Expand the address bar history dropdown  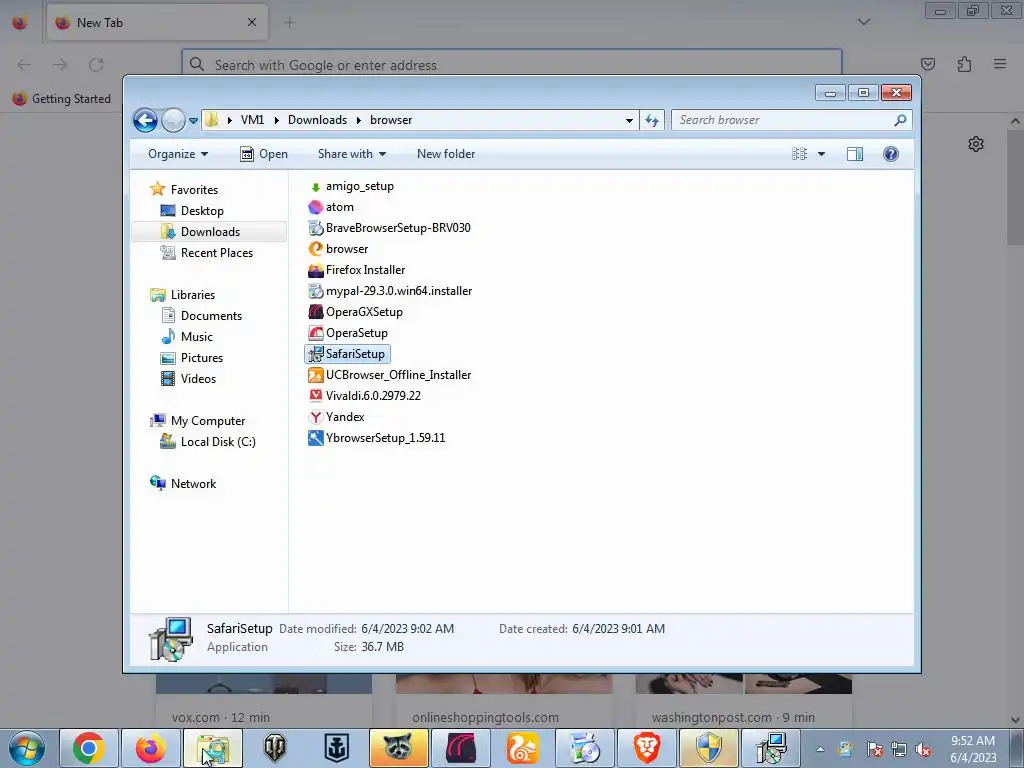[629, 120]
